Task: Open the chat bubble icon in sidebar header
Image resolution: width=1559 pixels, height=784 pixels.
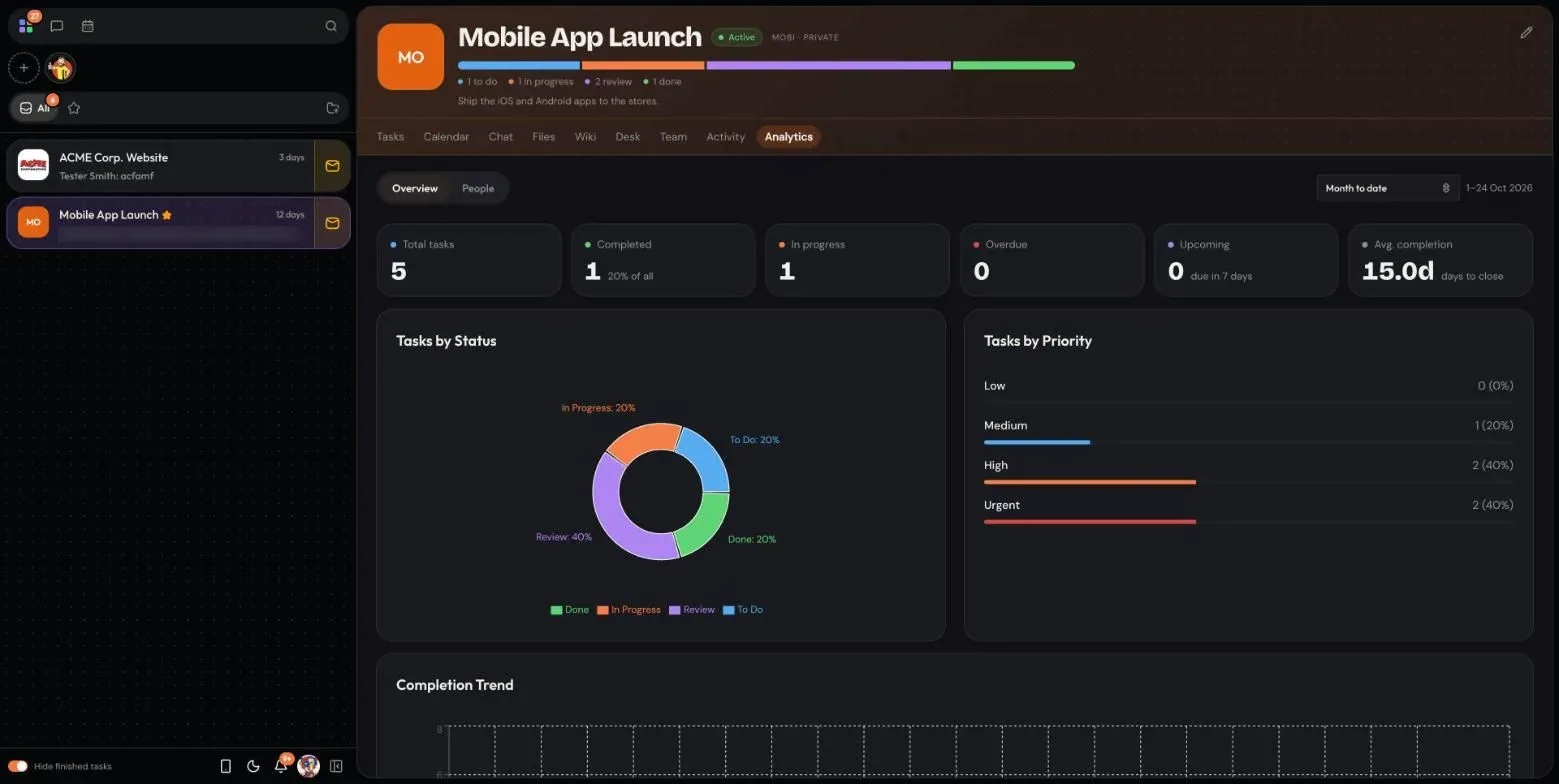Action: 57,26
